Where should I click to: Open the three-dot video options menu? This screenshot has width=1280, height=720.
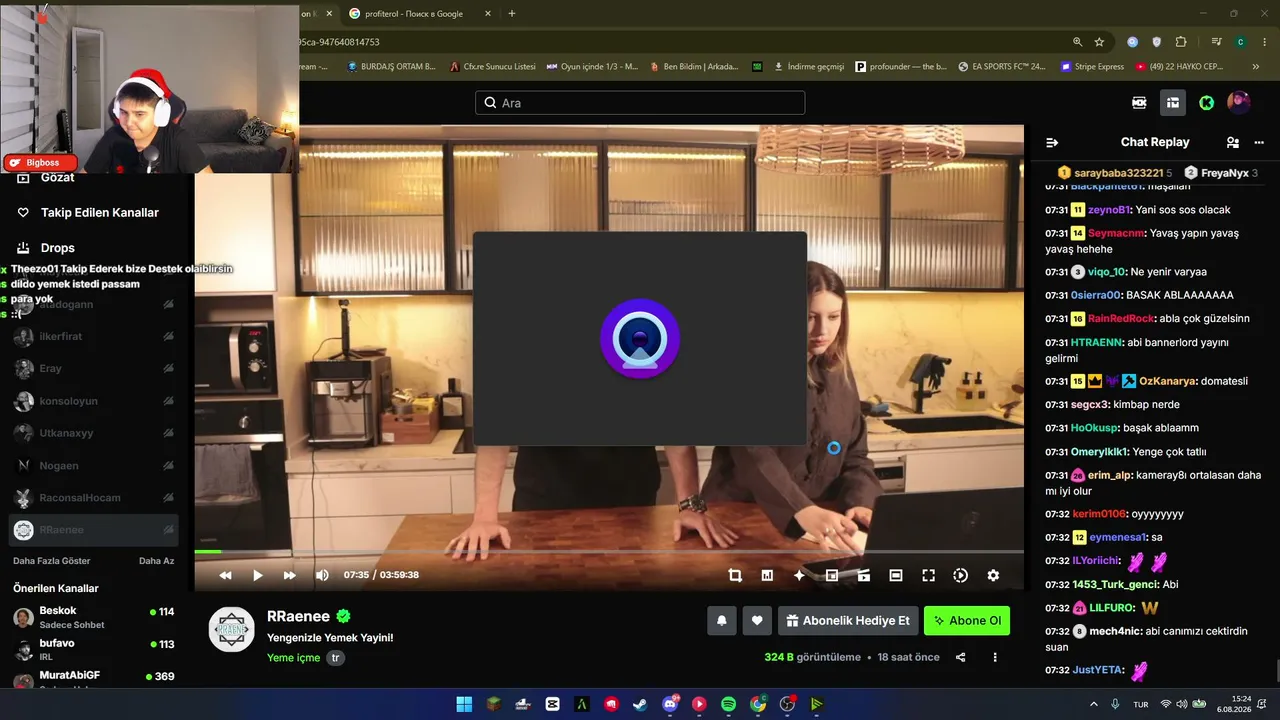(995, 657)
